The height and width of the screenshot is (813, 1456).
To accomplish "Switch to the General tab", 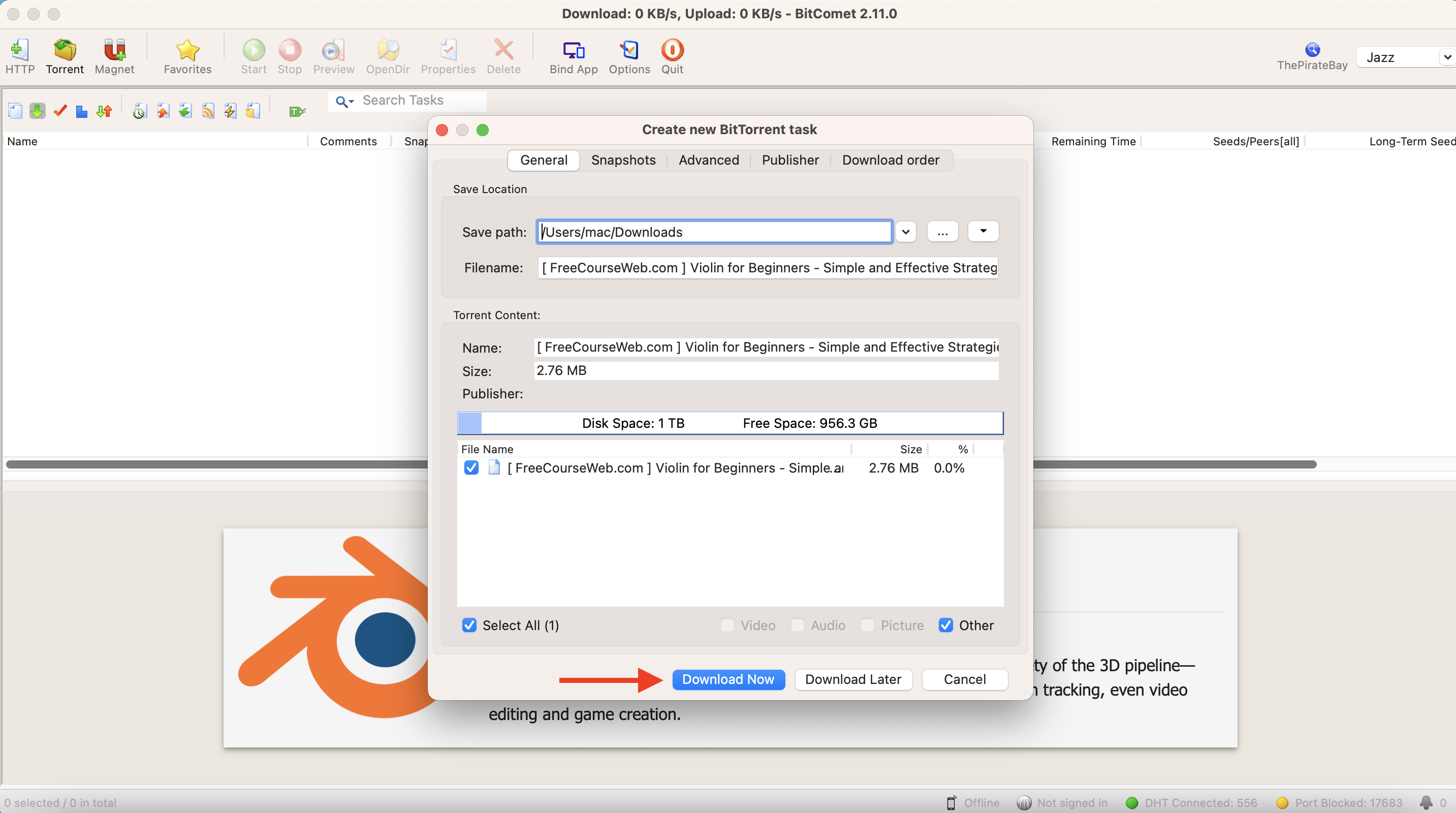I will pos(544,160).
